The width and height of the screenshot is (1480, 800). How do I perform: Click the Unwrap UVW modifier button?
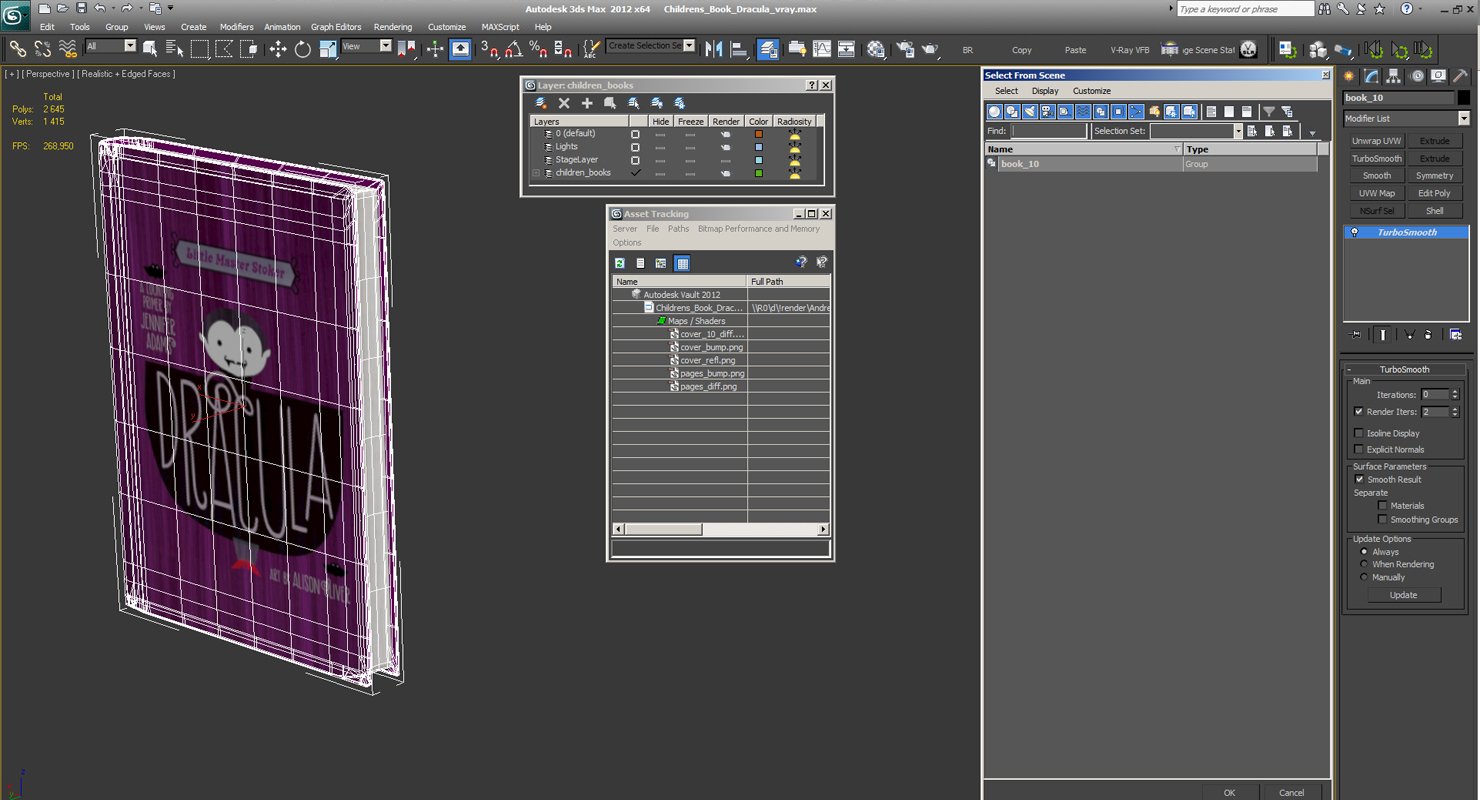point(1377,141)
